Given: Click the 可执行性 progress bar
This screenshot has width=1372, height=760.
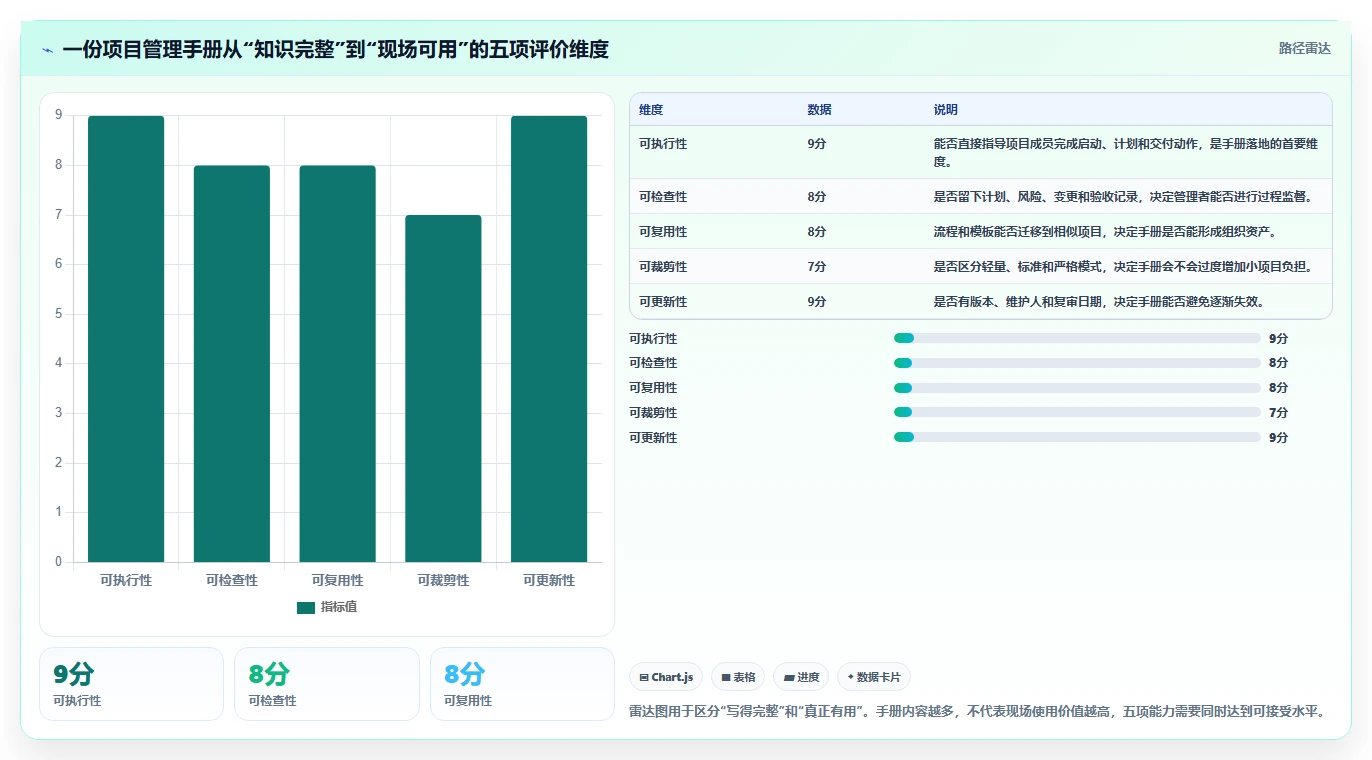Looking at the screenshot, I should point(1077,339).
